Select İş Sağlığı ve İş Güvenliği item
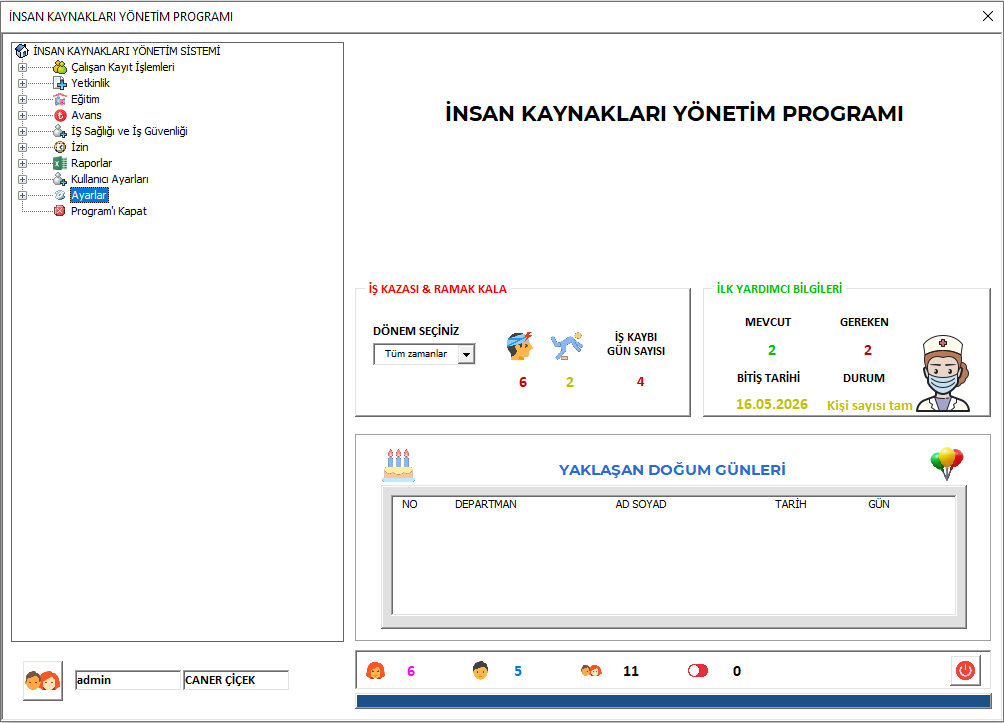This screenshot has height=723, width=1004. click(129, 131)
